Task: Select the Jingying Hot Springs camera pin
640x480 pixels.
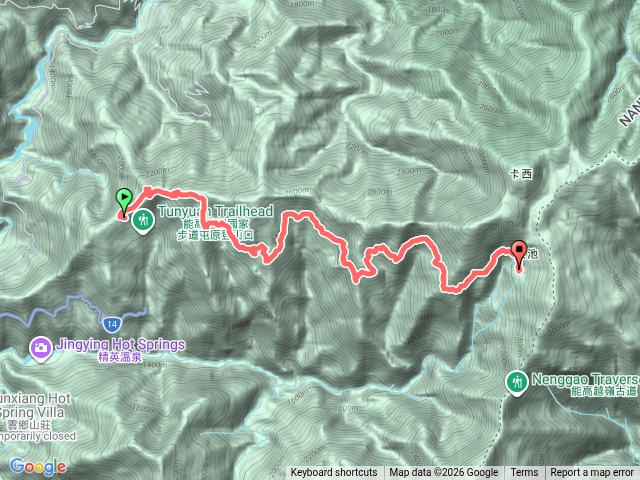Action: [x=41, y=349]
